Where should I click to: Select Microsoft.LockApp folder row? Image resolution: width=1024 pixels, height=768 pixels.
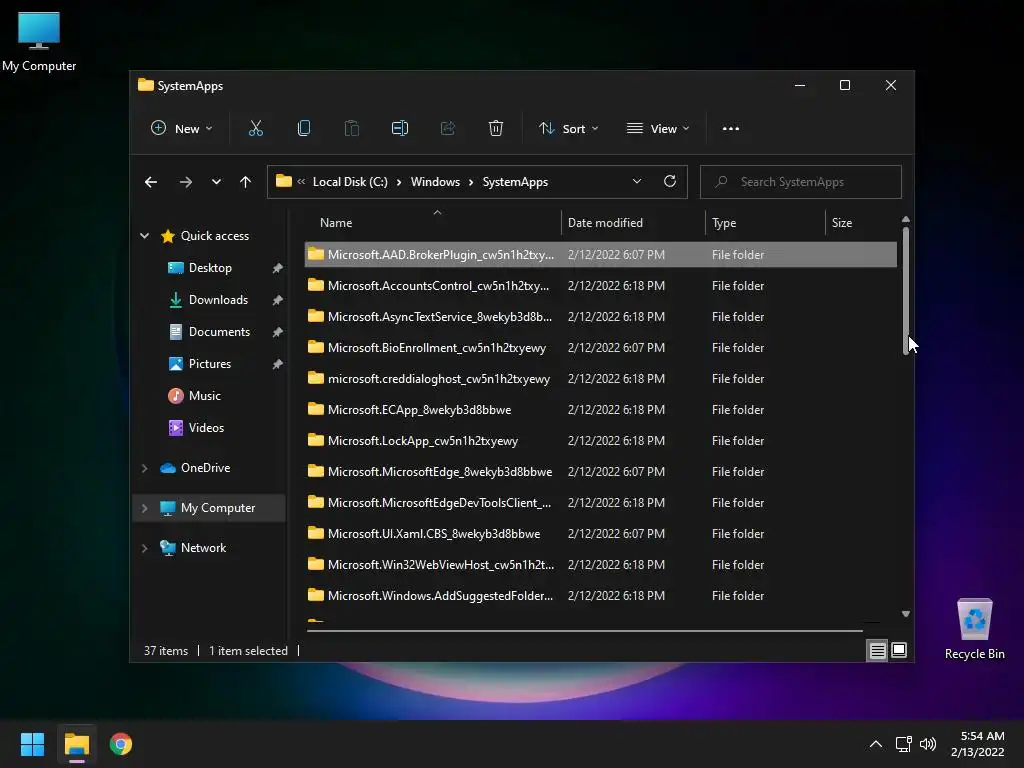click(x=600, y=441)
